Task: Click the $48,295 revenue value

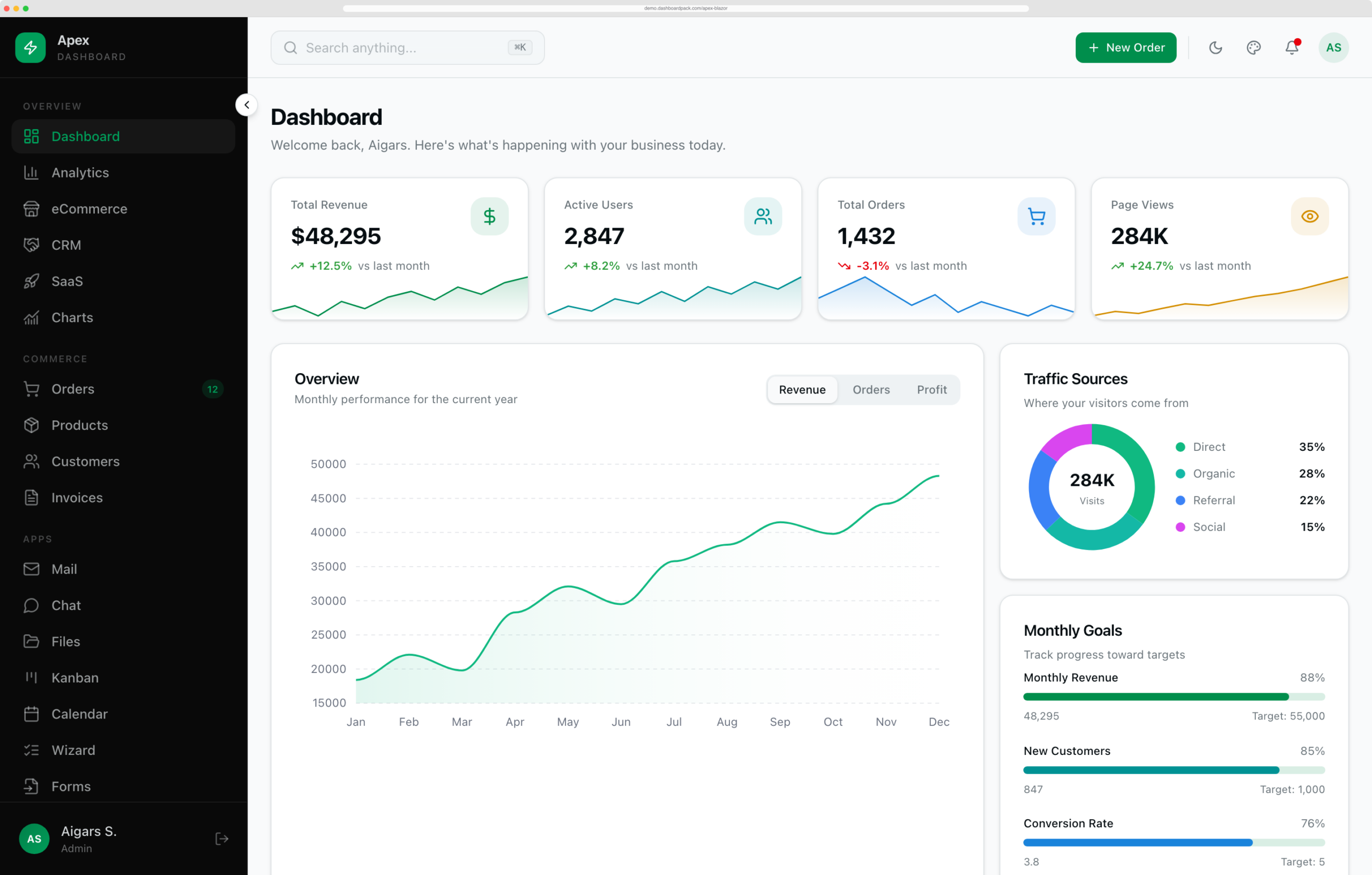Action: coord(335,236)
